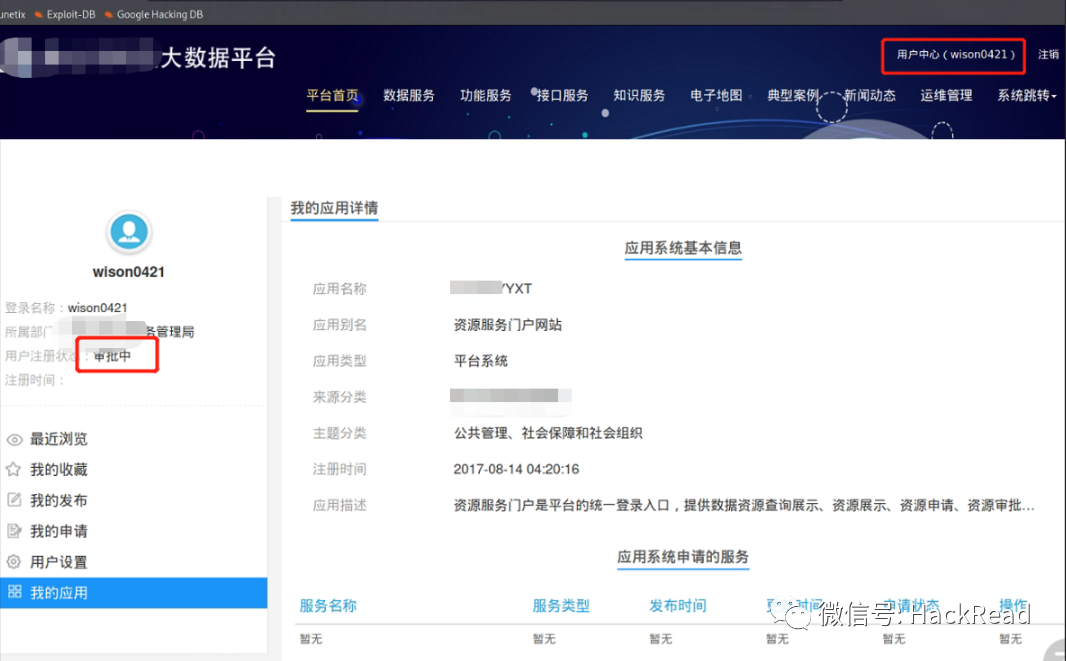The height and width of the screenshot is (661, 1066).
Task: Click the grid icon beside 我的应用
Action: coord(14,592)
